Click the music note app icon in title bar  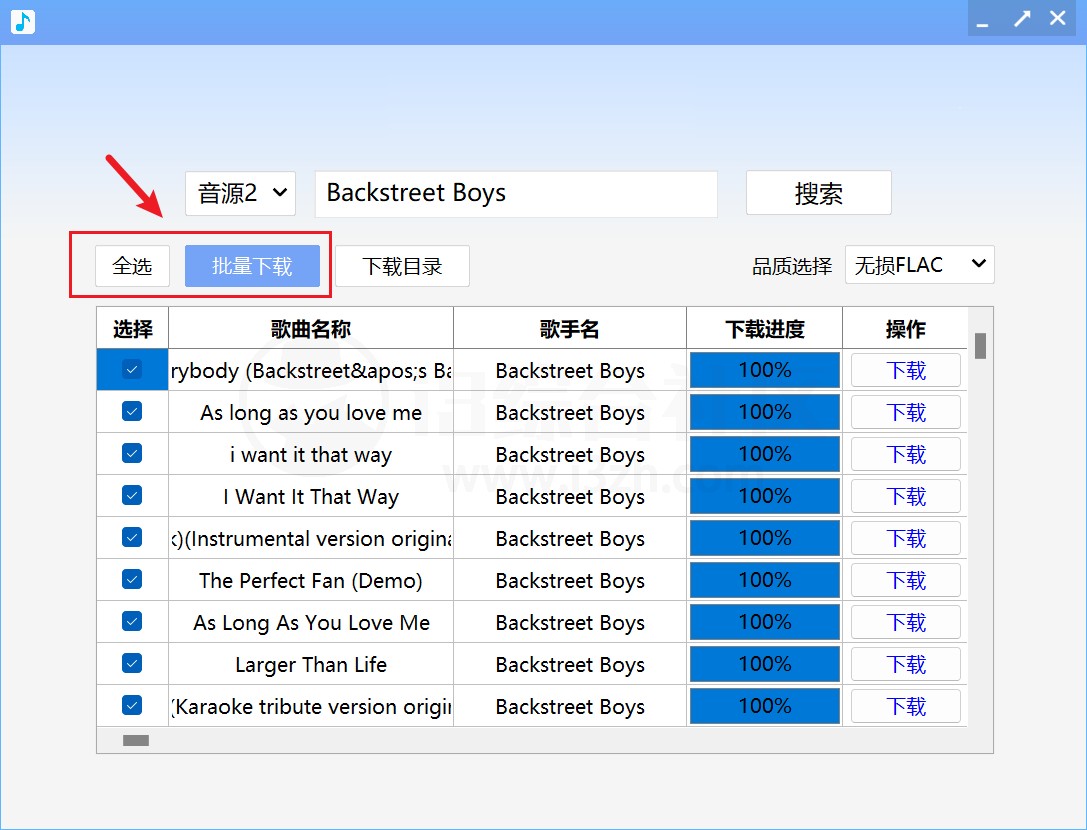pyautogui.click(x=23, y=21)
